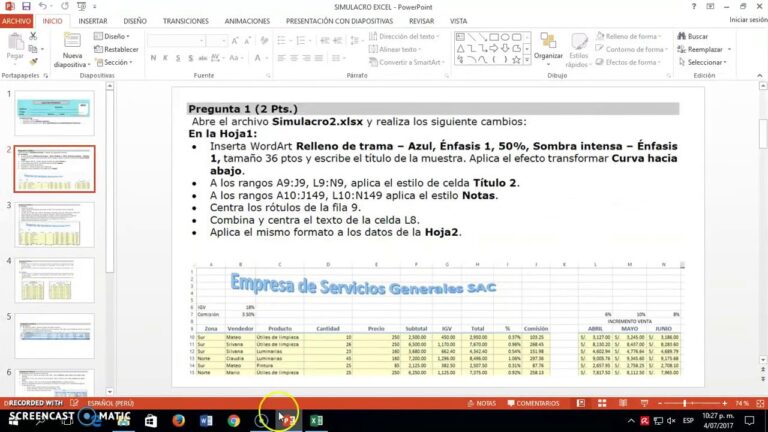This screenshot has height=432, width=768.
Task: Click the Restablecer button
Action: (x=120, y=49)
